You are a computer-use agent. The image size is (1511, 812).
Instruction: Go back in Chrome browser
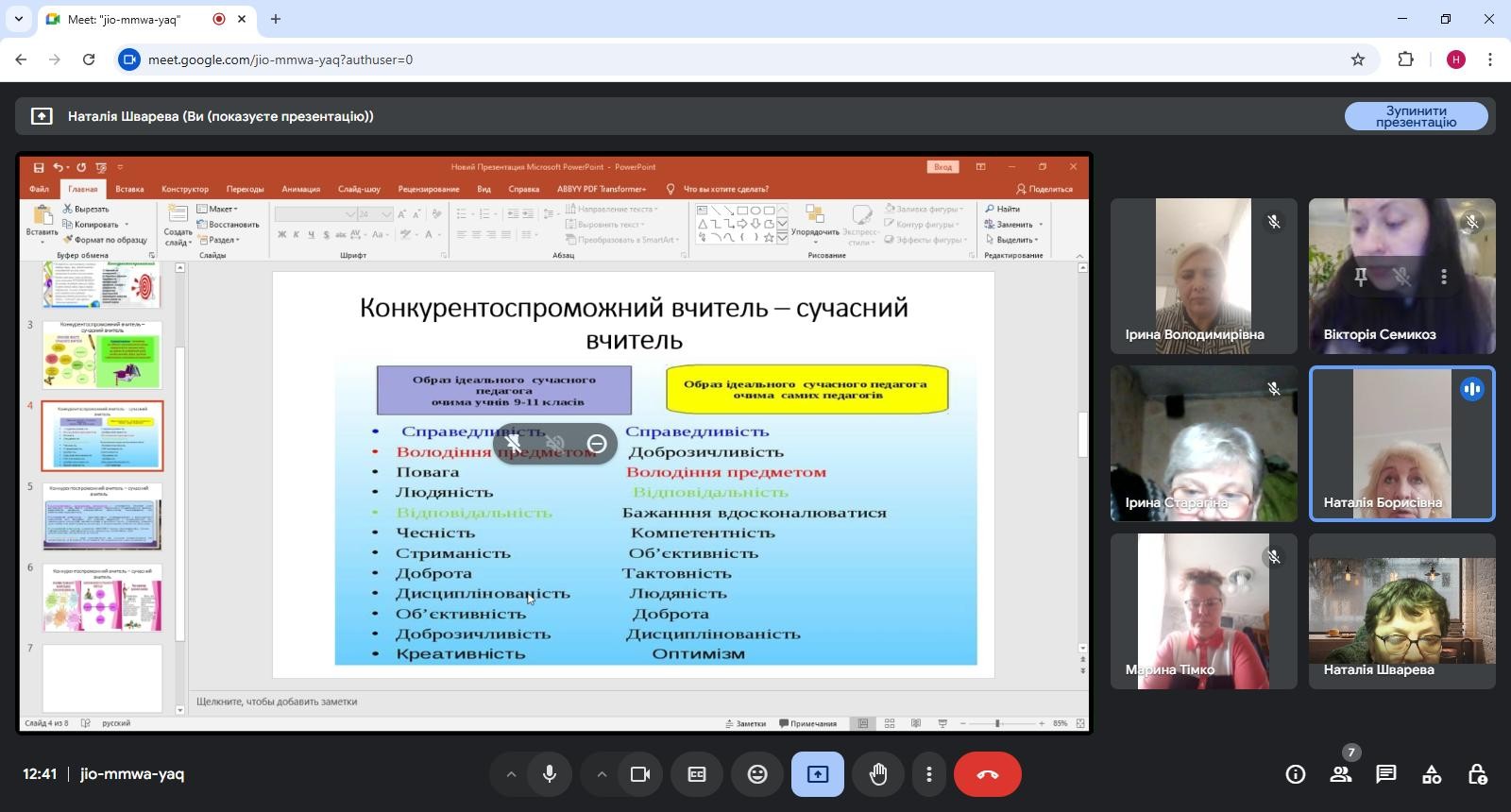click(x=21, y=59)
